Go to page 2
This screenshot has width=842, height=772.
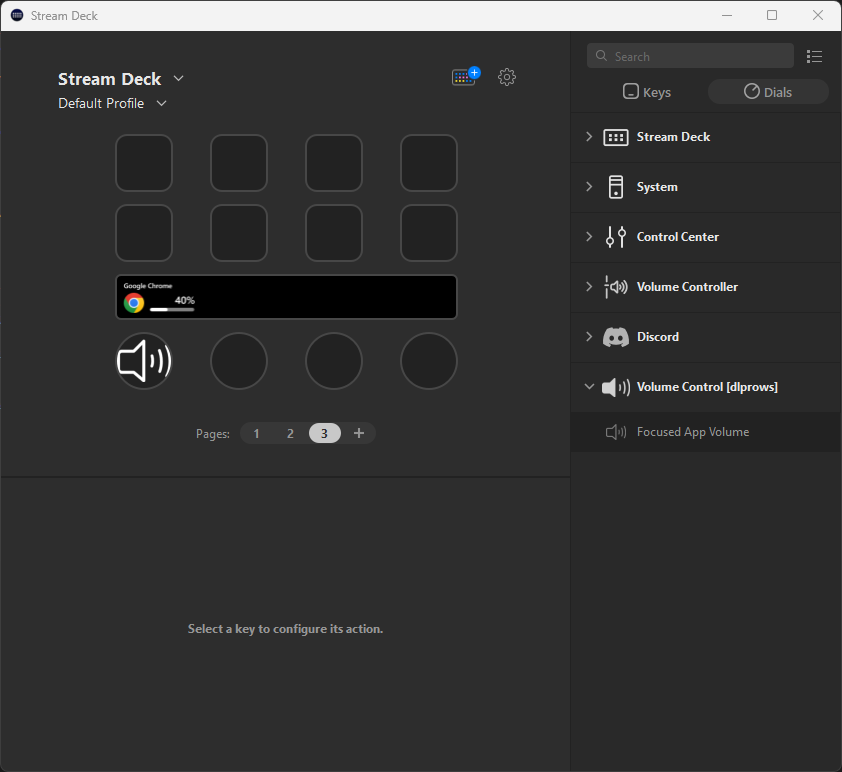tap(290, 433)
